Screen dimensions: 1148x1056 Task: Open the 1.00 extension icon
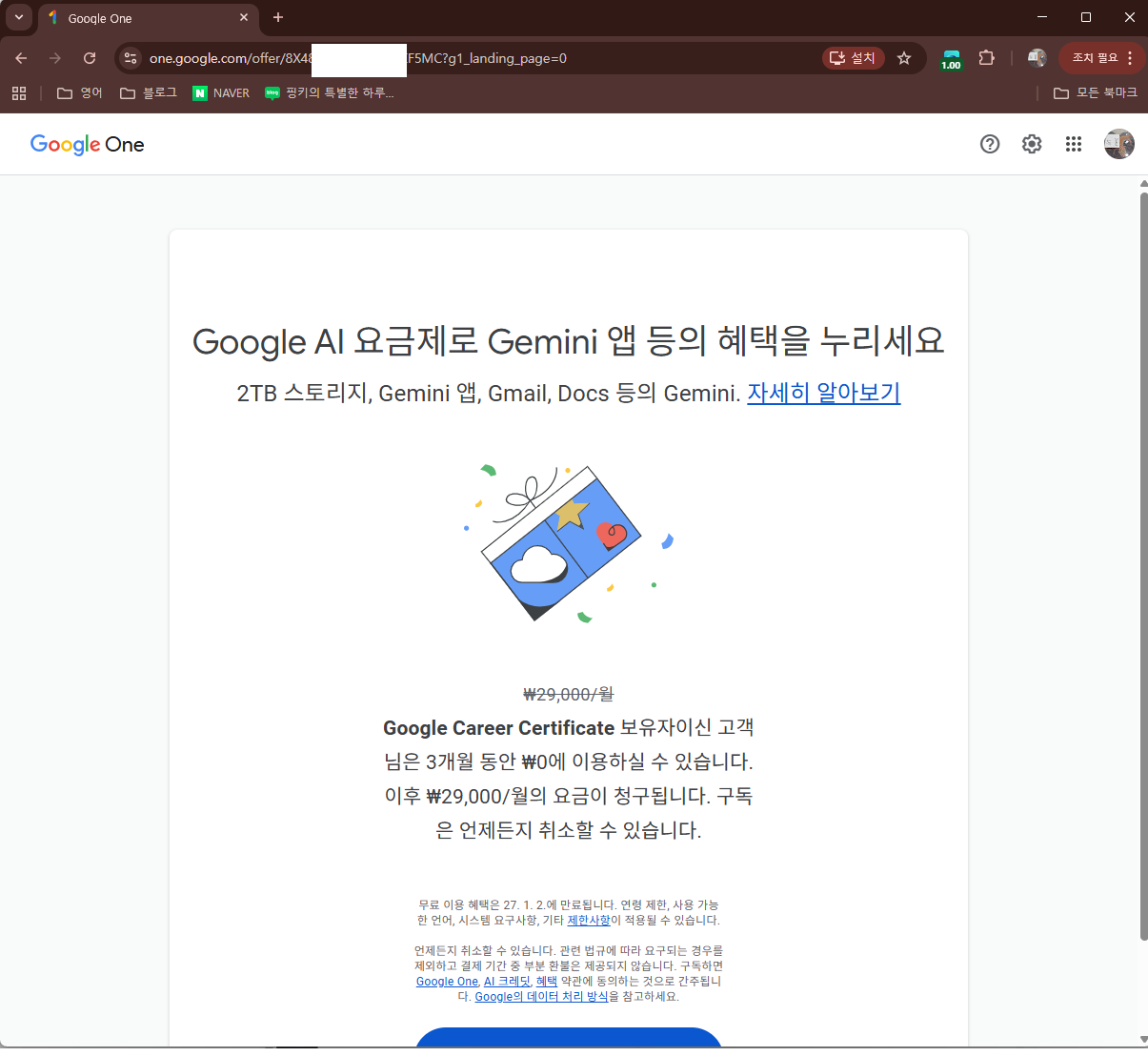pyautogui.click(x=951, y=59)
